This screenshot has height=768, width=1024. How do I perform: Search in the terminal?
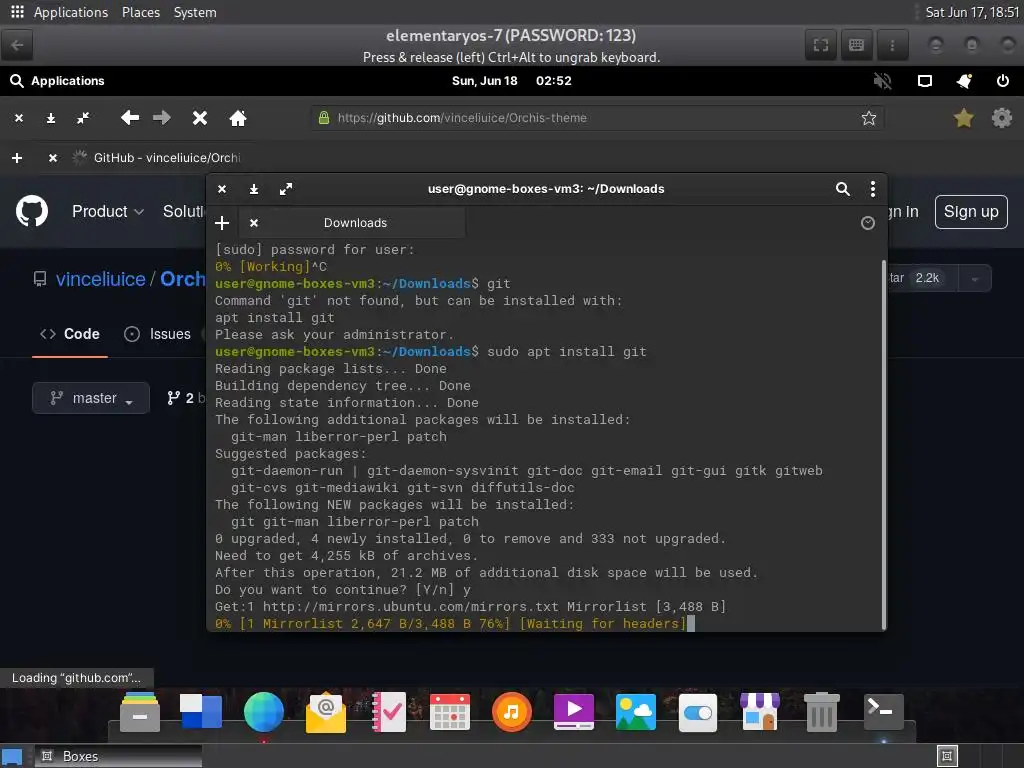tap(842, 189)
